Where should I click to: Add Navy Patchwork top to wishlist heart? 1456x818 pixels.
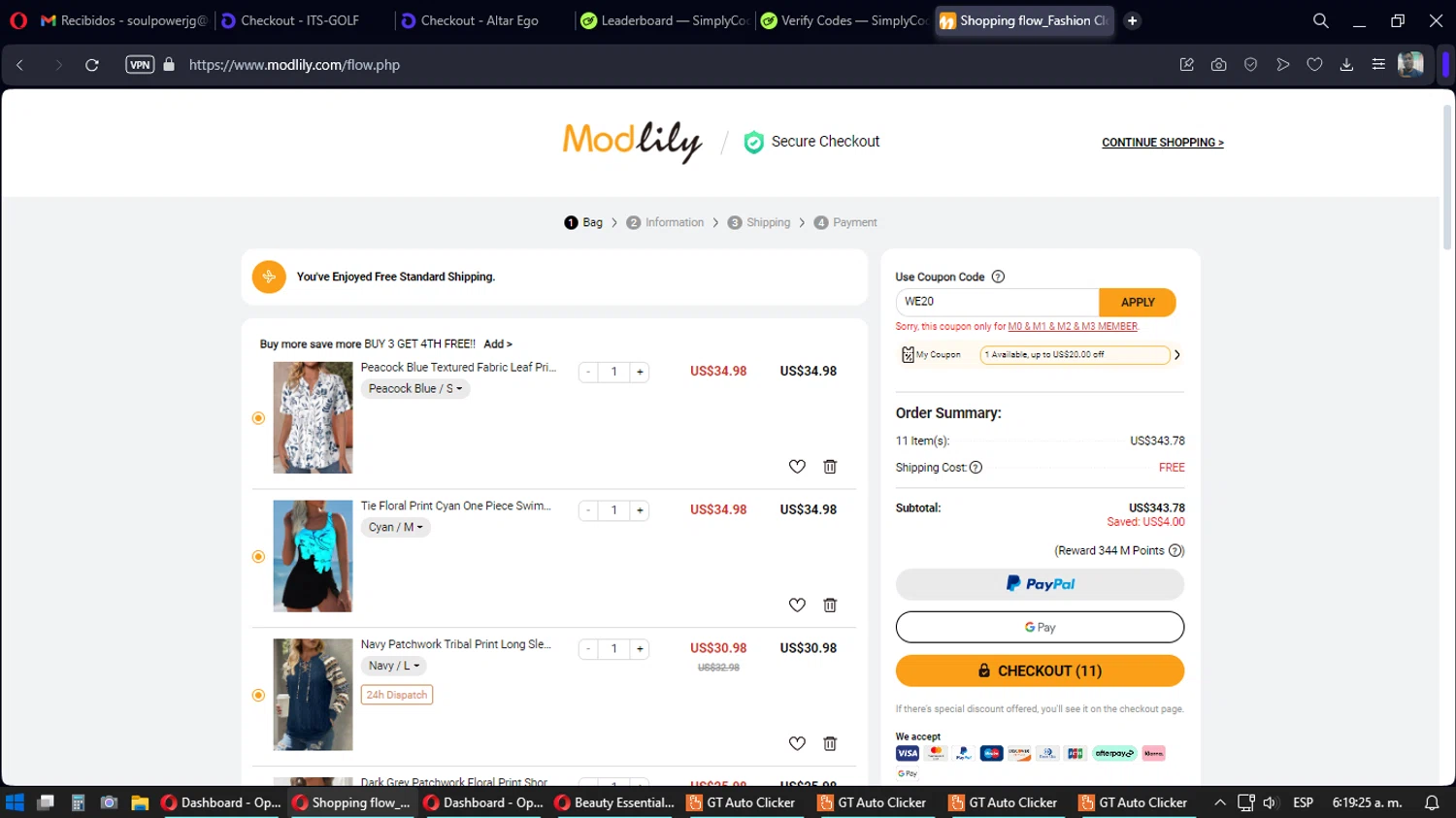click(797, 744)
